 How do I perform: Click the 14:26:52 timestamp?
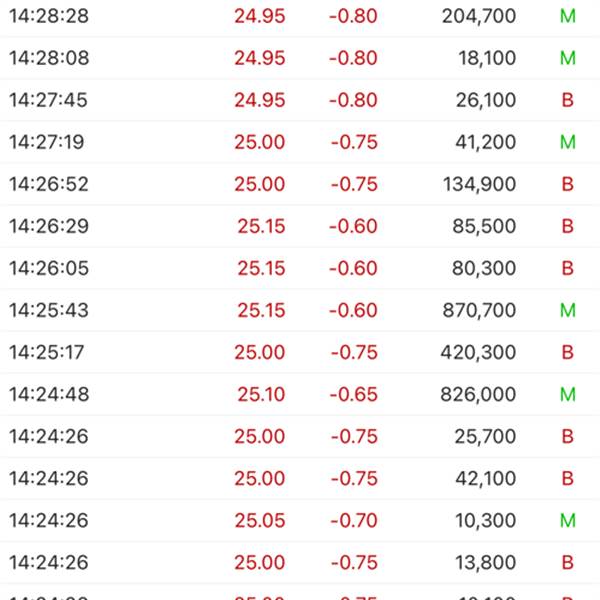point(49,184)
